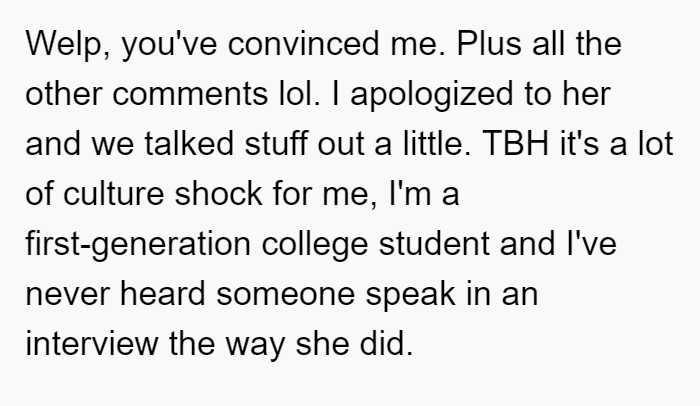The height and width of the screenshot is (406, 700).
Task: Click the abbreviation 'TBH'
Action: tap(515, 143)
